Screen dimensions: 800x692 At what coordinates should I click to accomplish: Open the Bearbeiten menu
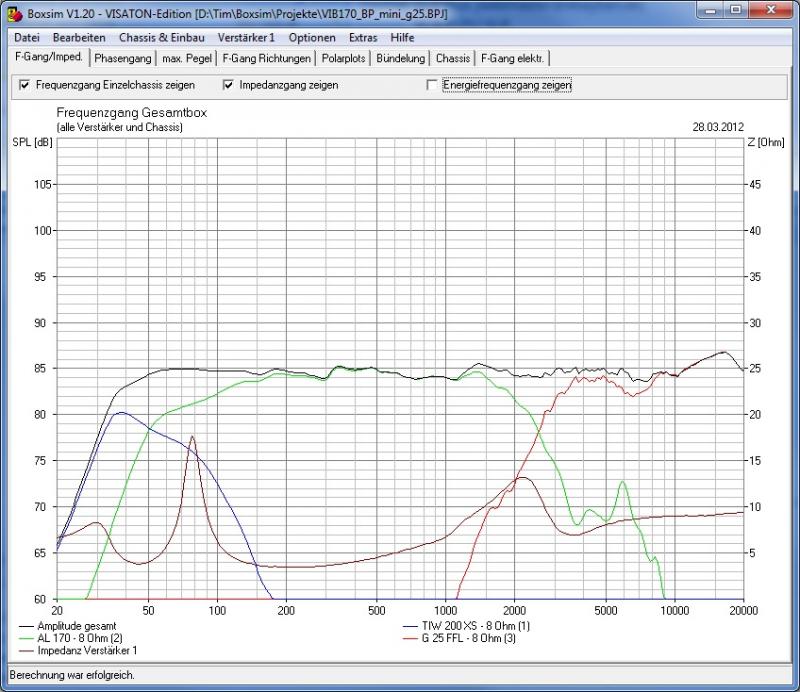[x=79, y=37]
